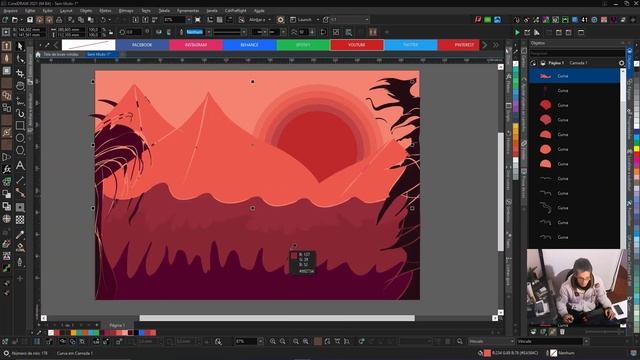
Task: Toggle mirror vertically button
Action: [x=169, y=32]
